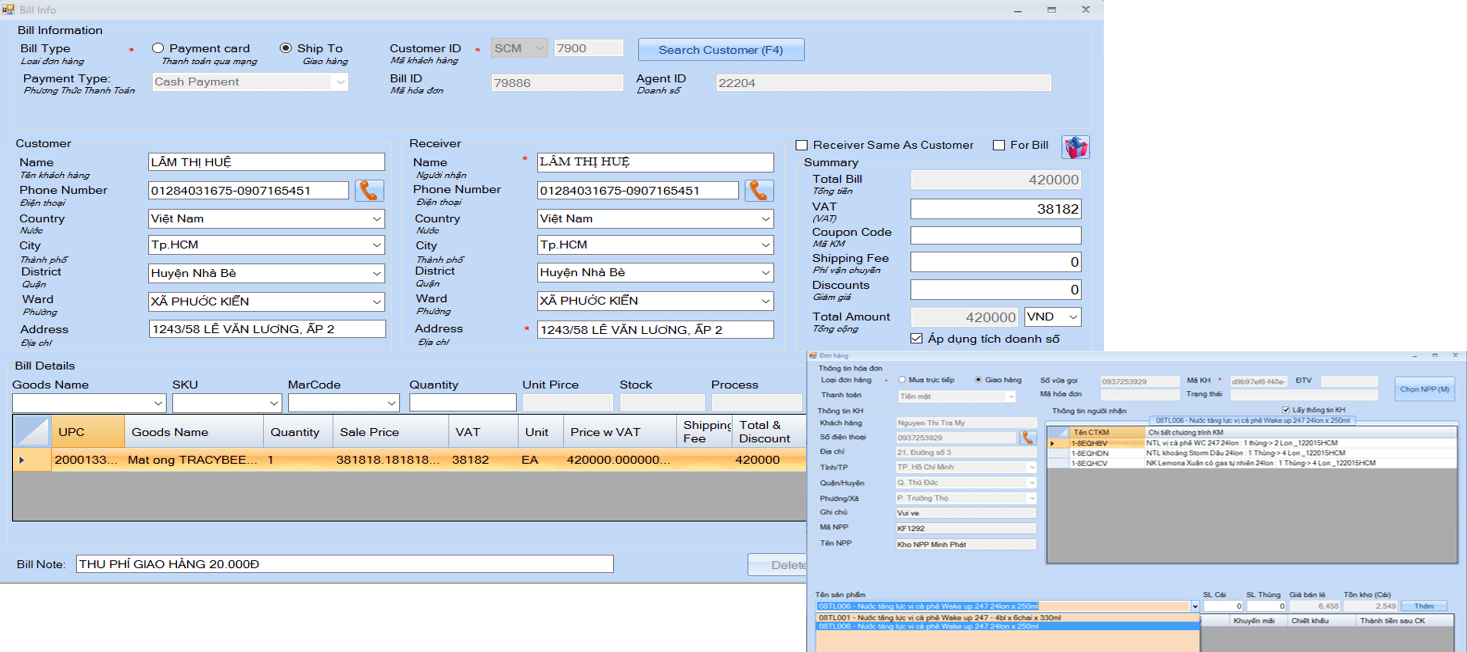Call customer using phone icon in Customer section
The image size is (1467, 652).
tap(369, 190)
